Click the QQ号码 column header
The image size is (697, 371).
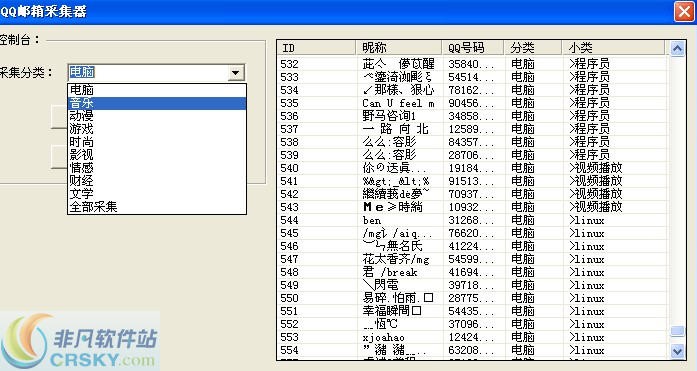[473, 48]
